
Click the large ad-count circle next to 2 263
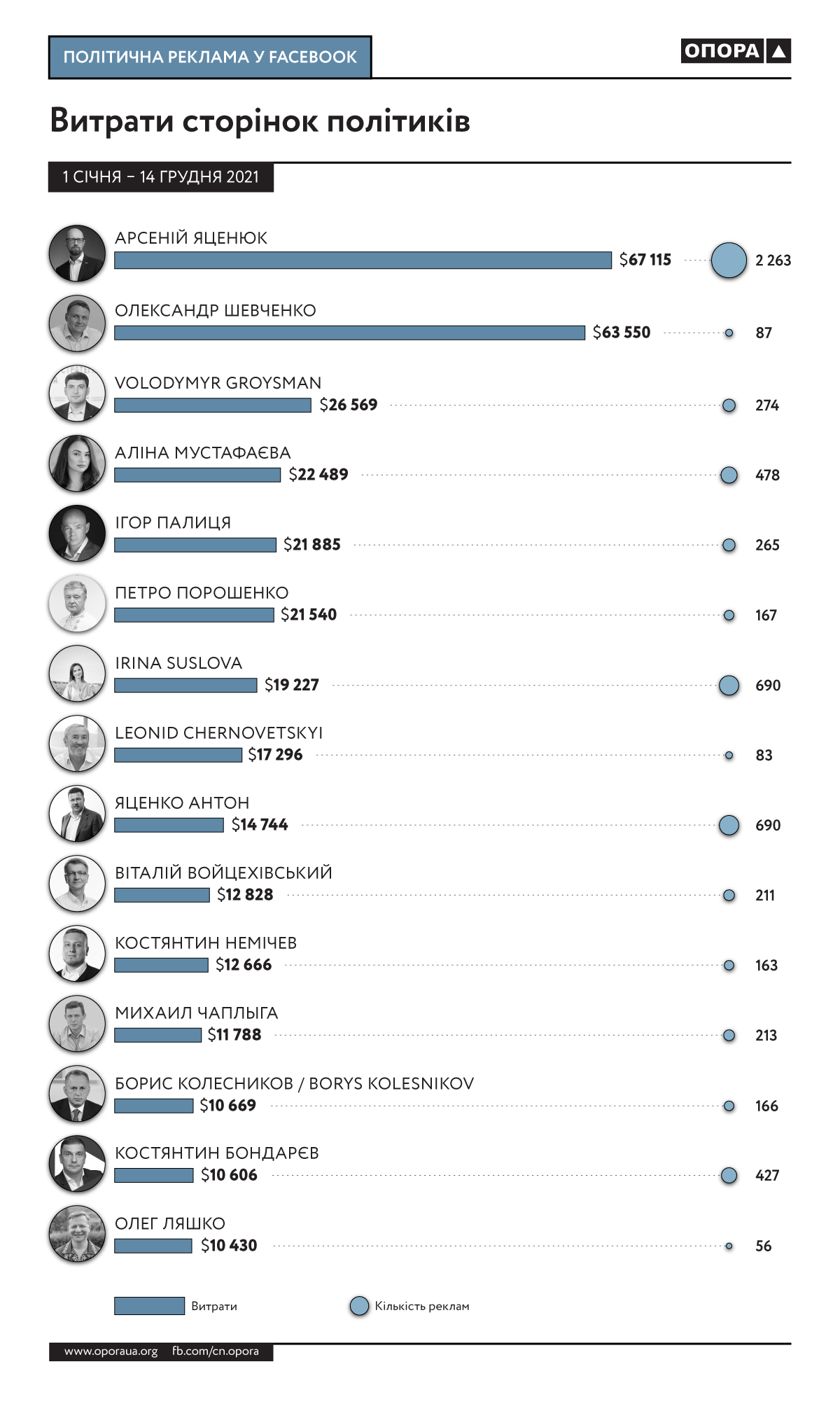click(729, 260)
